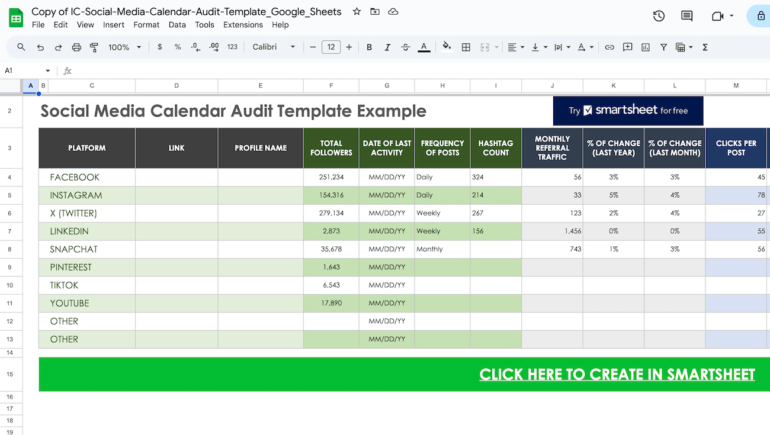Decrease the font size
This screenshot has height=435, width=770.
coord(313,47)
